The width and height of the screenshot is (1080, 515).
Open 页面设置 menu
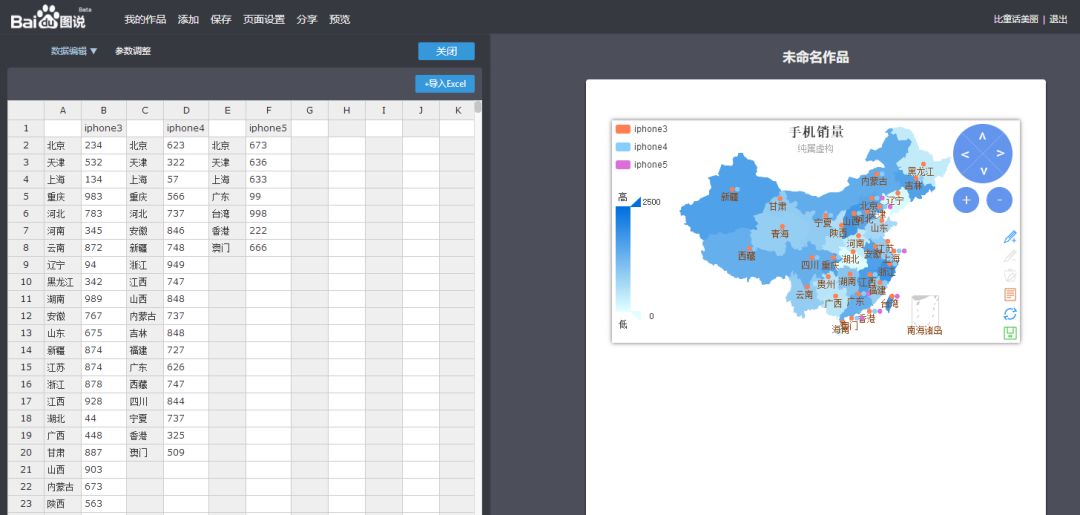pos(264,19)
